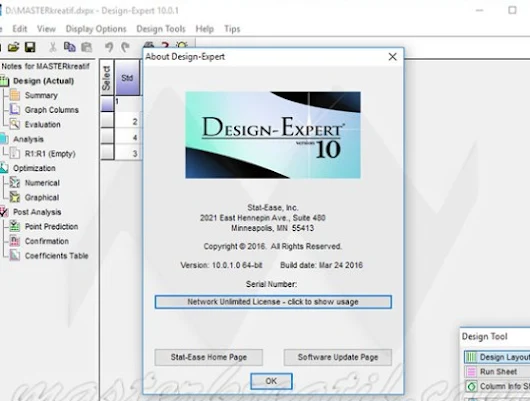Open the Display Options menu

tap(96, 29)
